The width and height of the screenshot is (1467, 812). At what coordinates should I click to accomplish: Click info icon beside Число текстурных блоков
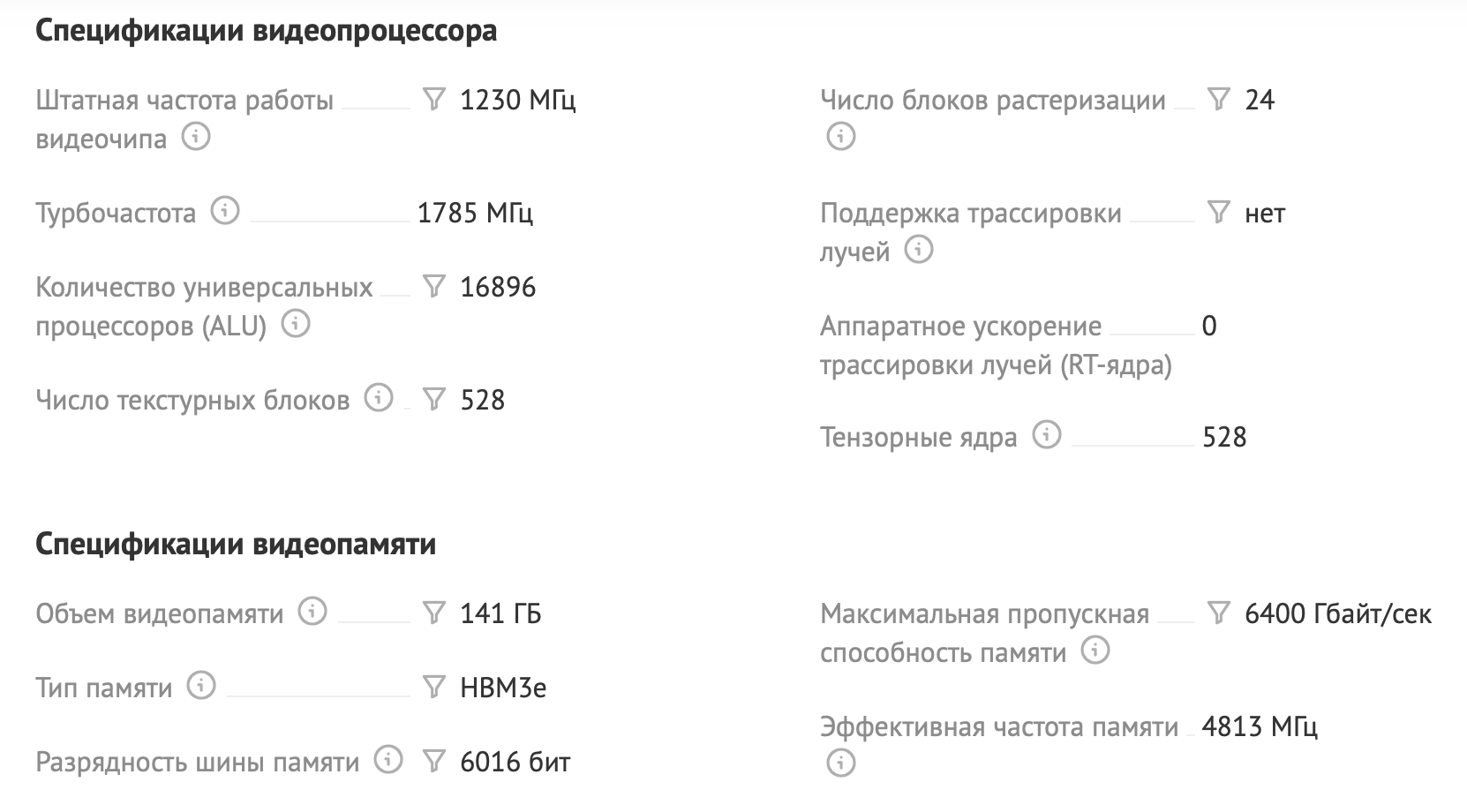click(x=379, y=398)
